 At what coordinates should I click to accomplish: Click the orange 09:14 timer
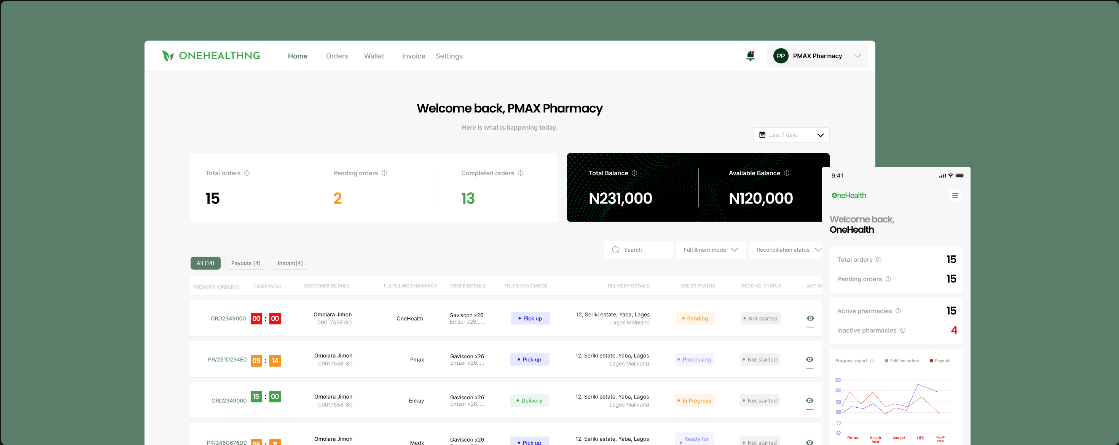pyautogui.click(x=265, y=360)
